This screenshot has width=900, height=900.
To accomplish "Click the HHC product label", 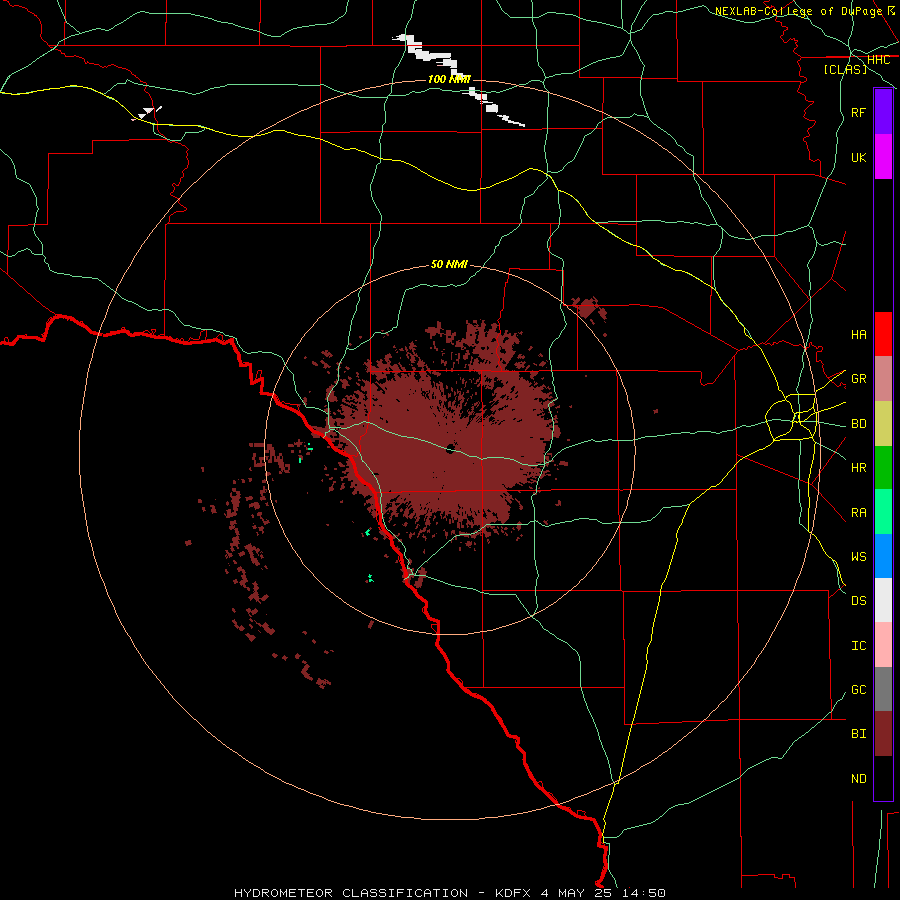I will tap(878, 60).
